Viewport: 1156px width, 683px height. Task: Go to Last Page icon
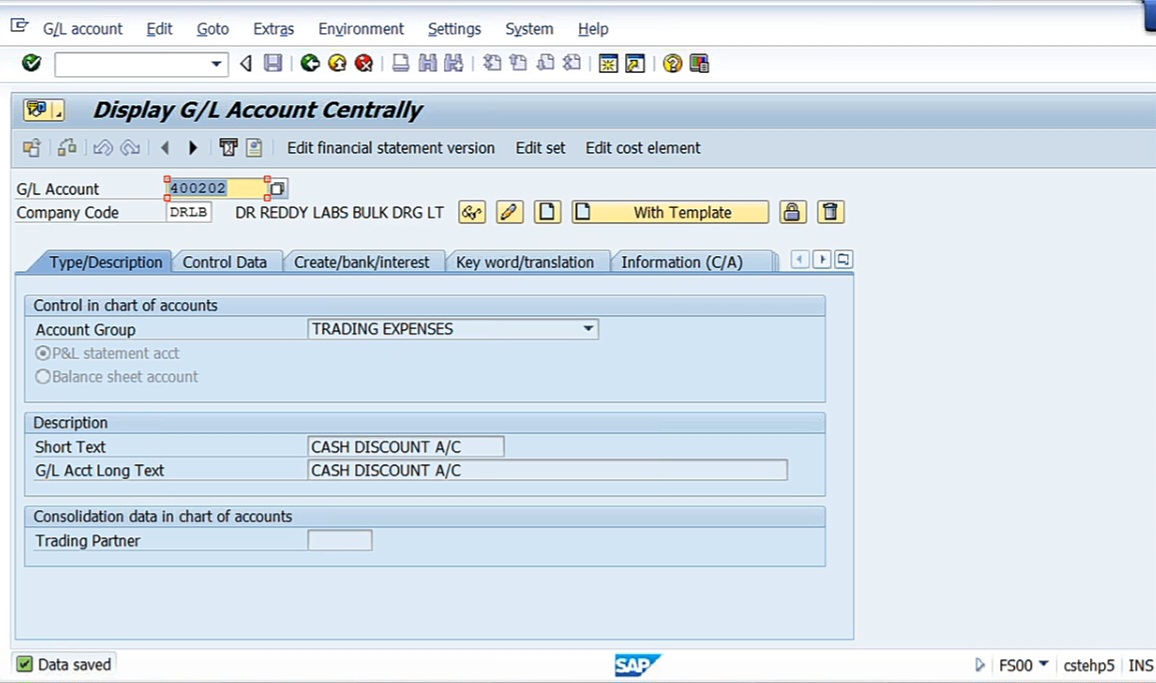571,63
